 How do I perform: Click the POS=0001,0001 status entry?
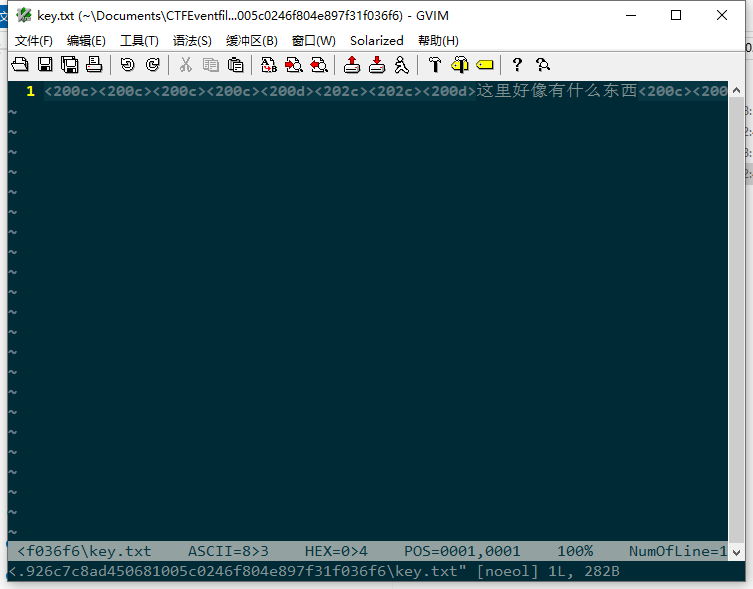pos(462,551)
